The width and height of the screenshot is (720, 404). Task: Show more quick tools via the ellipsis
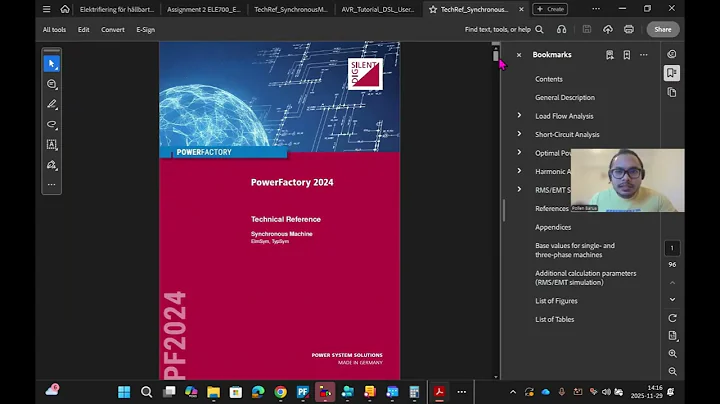[51, 185]
